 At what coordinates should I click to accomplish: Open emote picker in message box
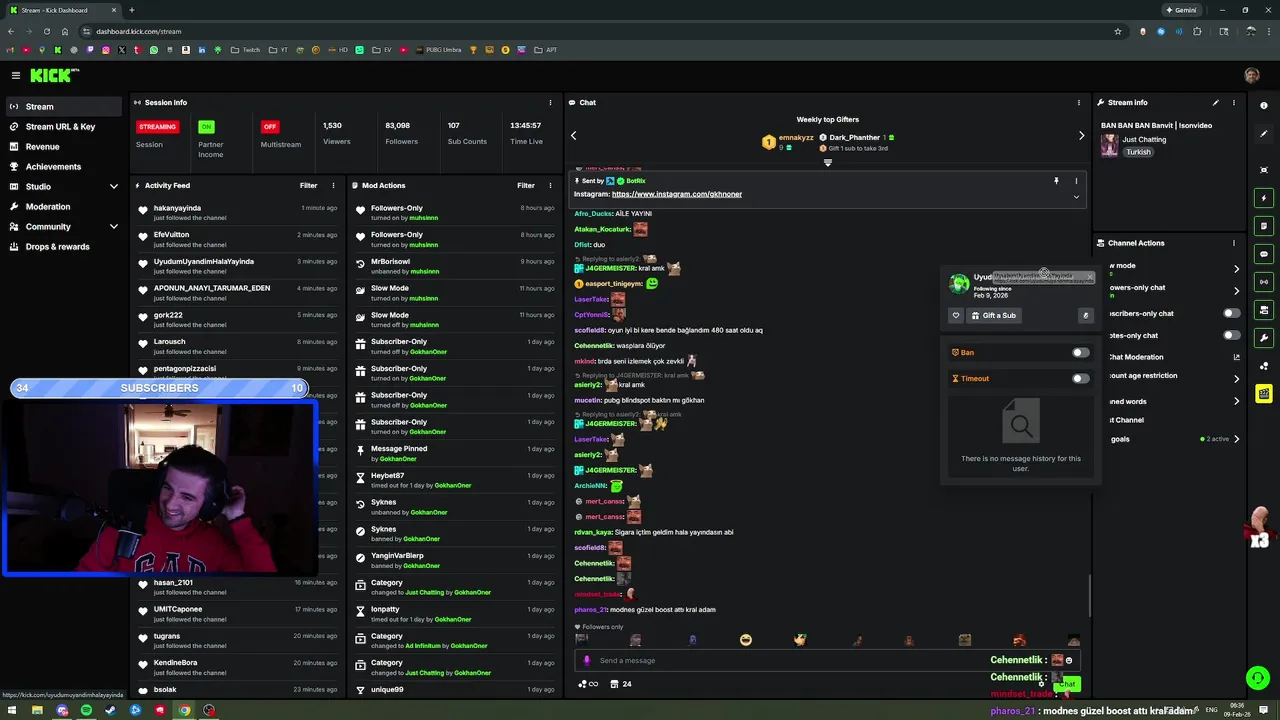click(x=1069, y=660)
